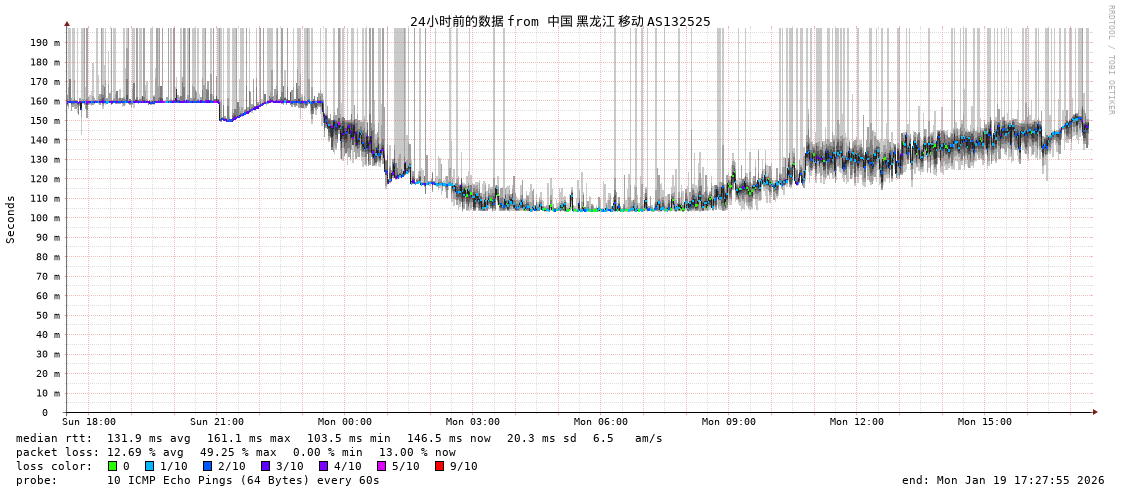Image resolution: width=1121 pixels, height=494 pixels.
Task: Click the 4/10 loss color swatch
Action: tap(323, 466)
